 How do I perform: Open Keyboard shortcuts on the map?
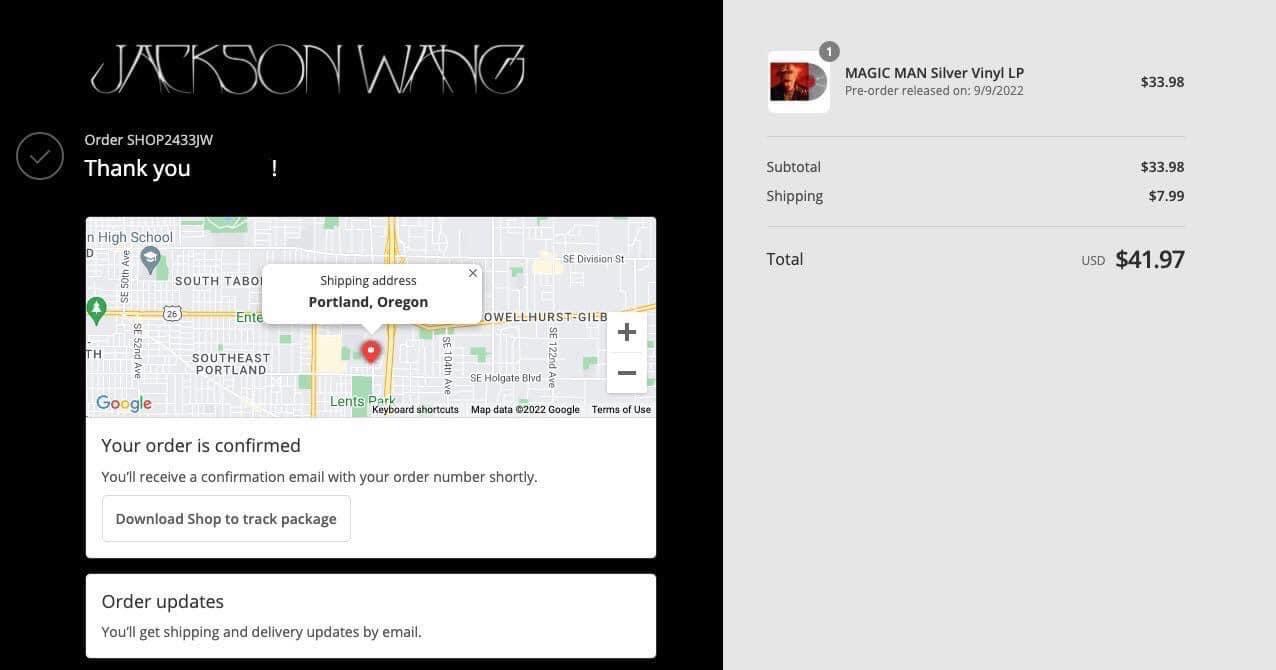(415, 409)
